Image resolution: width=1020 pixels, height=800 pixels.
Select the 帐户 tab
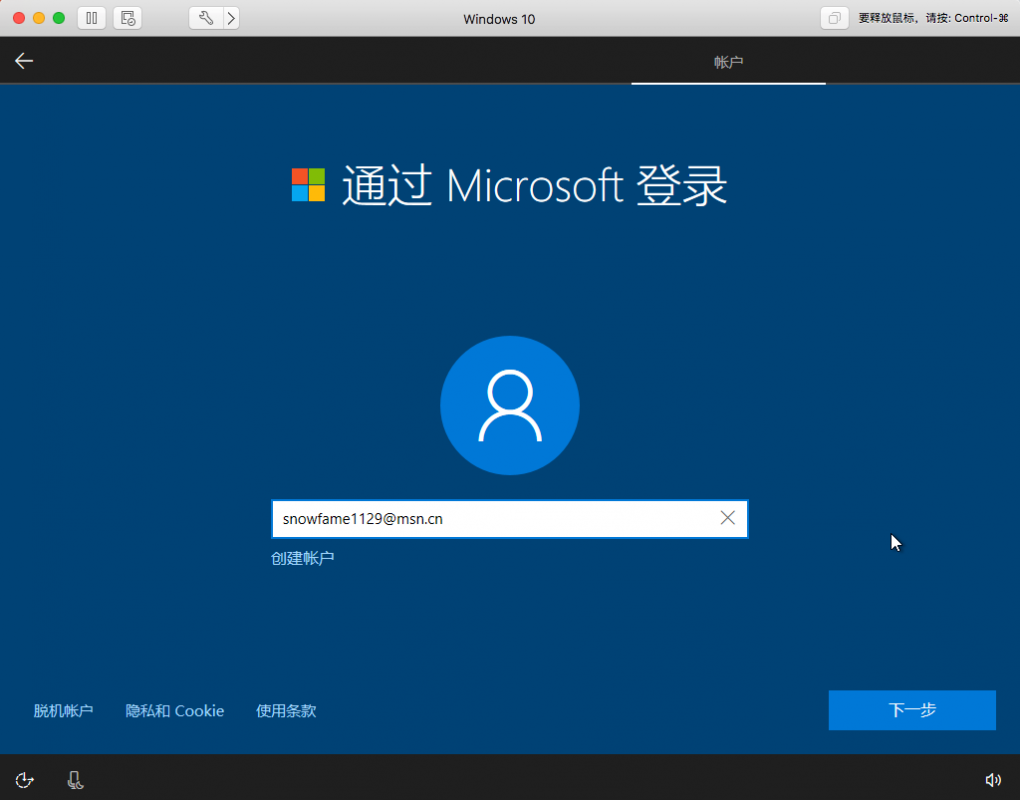click(729, 62)
